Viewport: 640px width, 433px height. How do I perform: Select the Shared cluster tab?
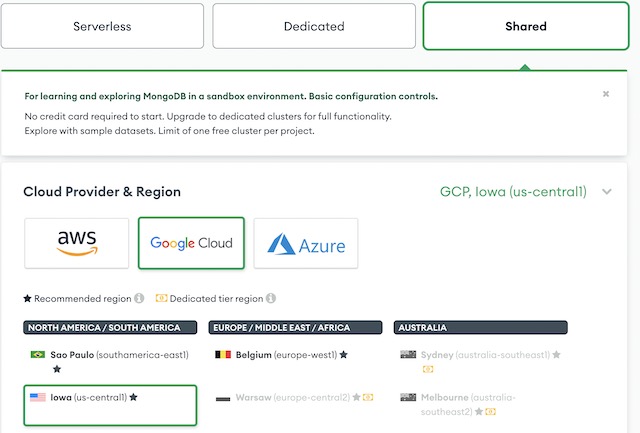click(525, 26)
